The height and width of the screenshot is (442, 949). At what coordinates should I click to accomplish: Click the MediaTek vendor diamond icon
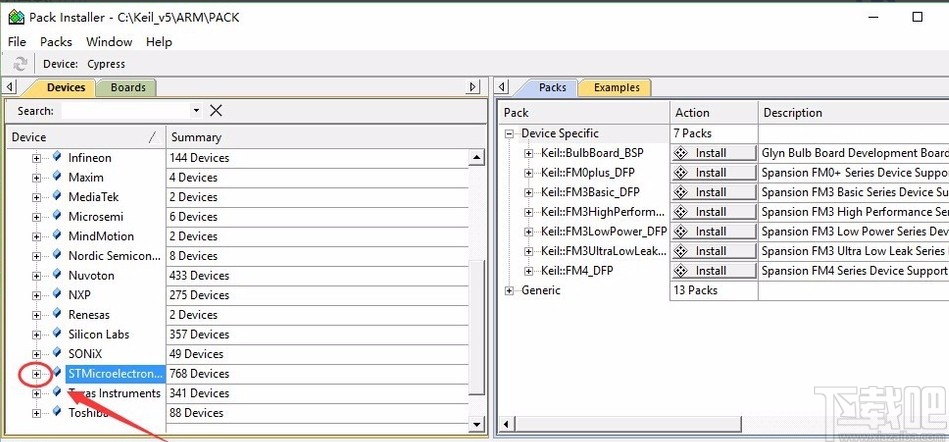(x=57, y=196)
